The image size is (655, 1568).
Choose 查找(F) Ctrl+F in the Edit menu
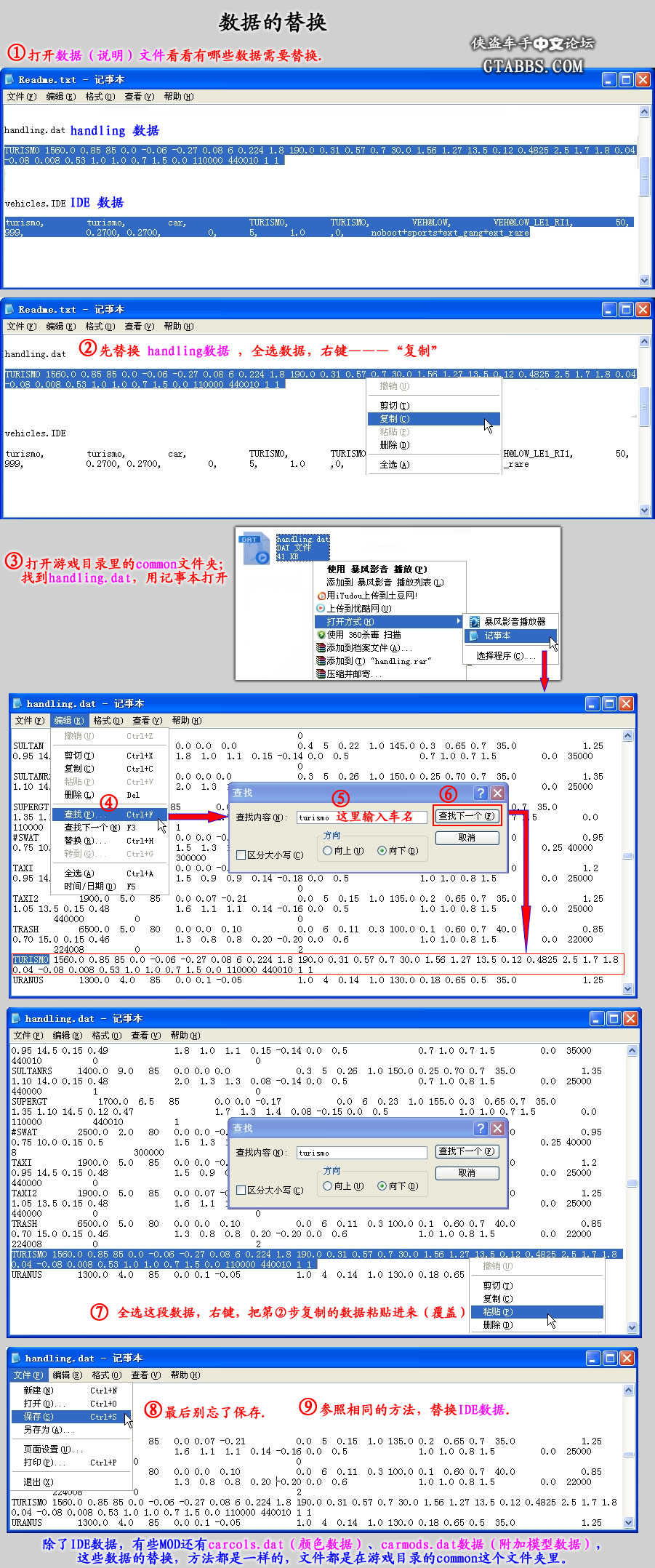pos(110,815)
